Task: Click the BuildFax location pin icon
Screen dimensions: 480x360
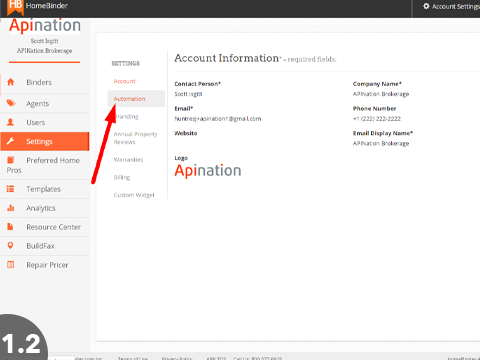Action: point(10,246)
